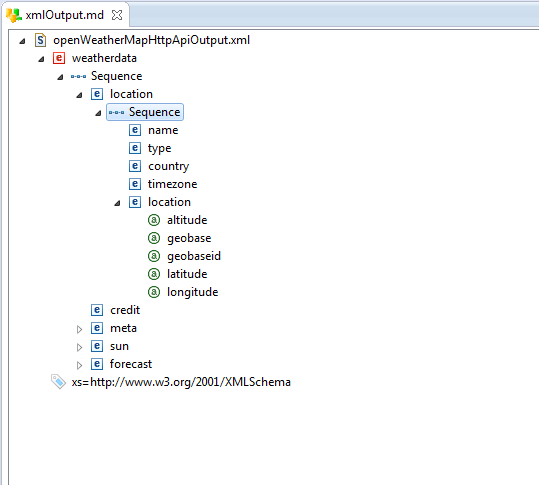The height and width of the screenshot is (485, 539).
Task: Click the attribute icon beside latitude
Action: 154,274
